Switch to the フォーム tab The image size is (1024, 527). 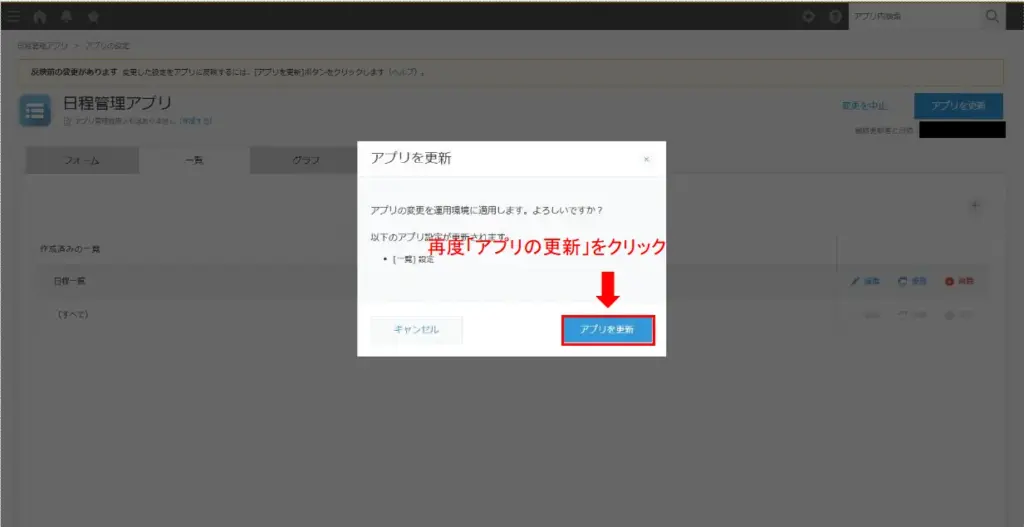82,161
